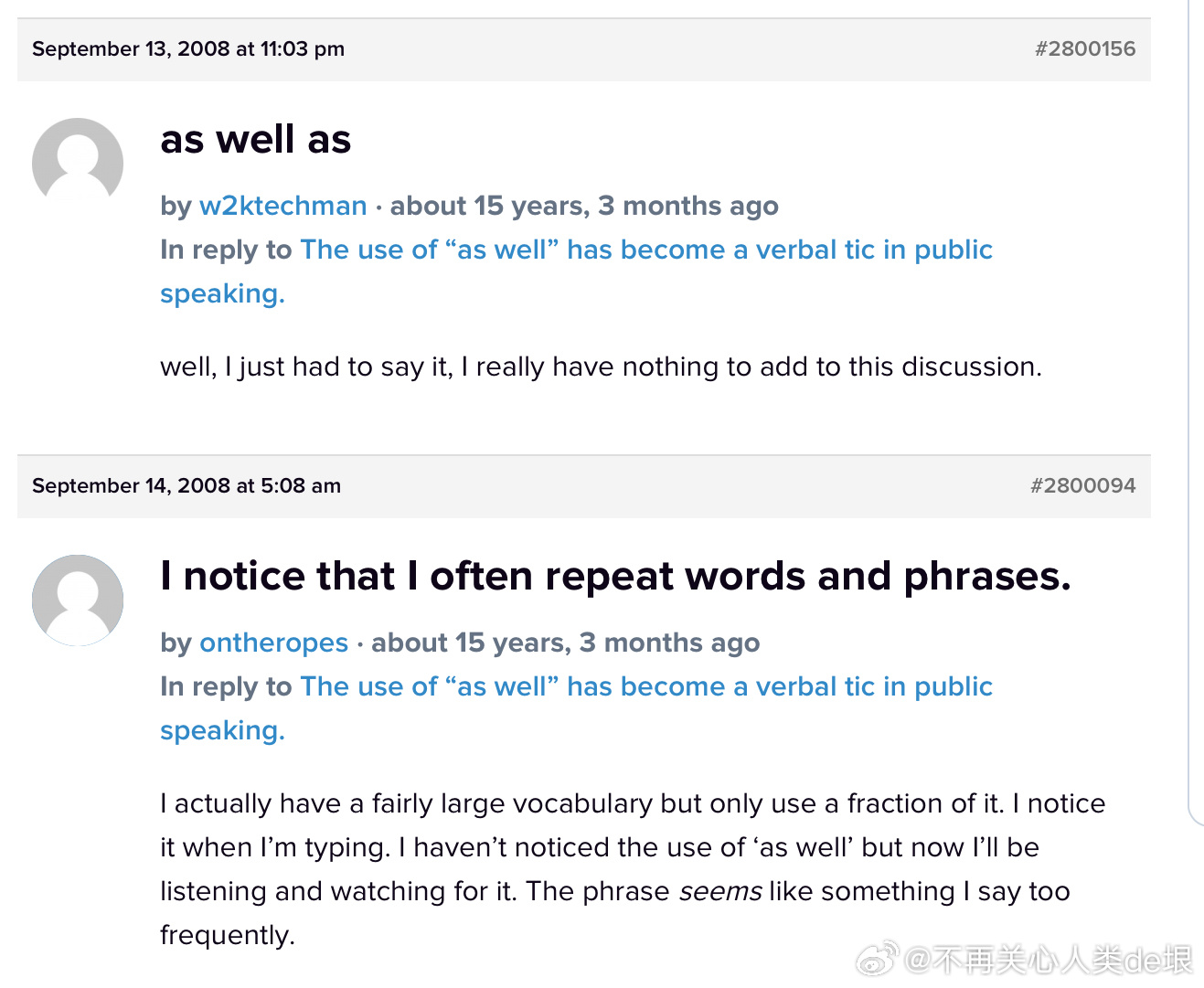The width and height of the screenshot is (1204, 988).
Task: Follow the reply-to link in ontheropes' post
Action: point(645,686)
